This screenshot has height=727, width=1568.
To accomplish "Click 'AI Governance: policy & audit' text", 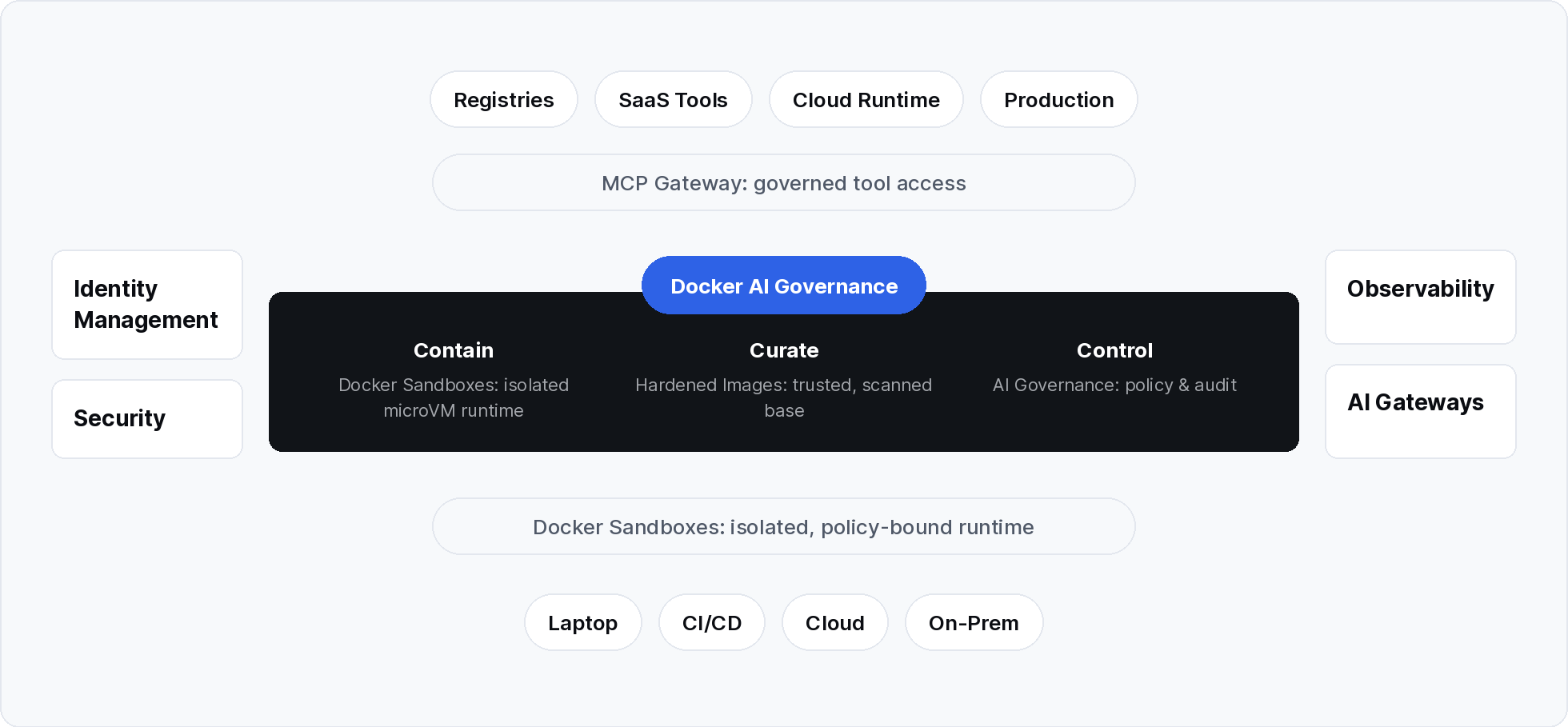I will click(1114, 385).
